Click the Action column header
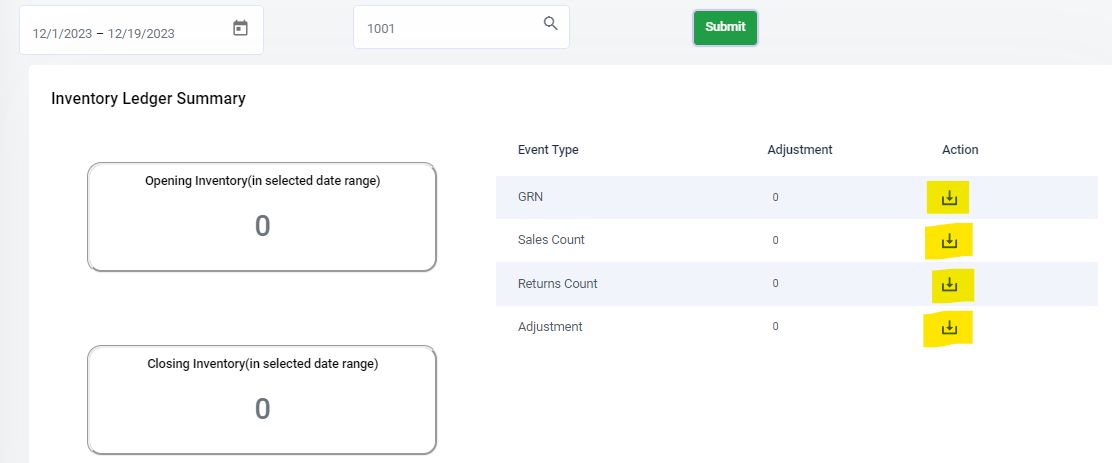The image size is (1112, 463). click(960, 150)
